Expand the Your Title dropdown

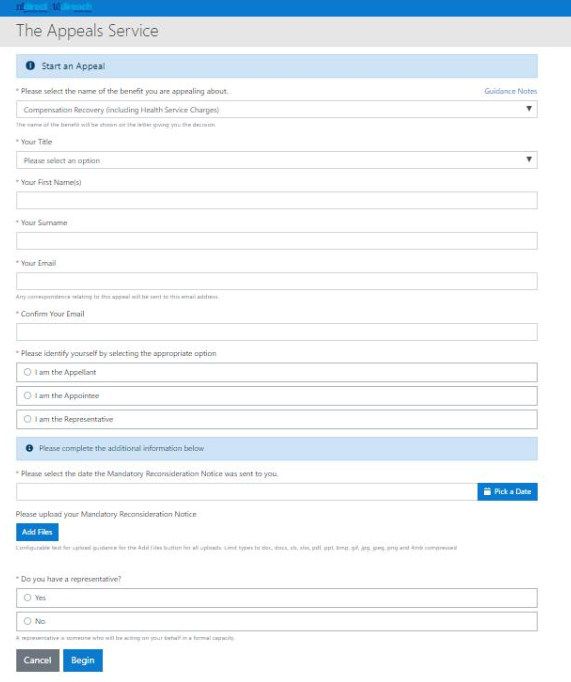pos(277,160)
